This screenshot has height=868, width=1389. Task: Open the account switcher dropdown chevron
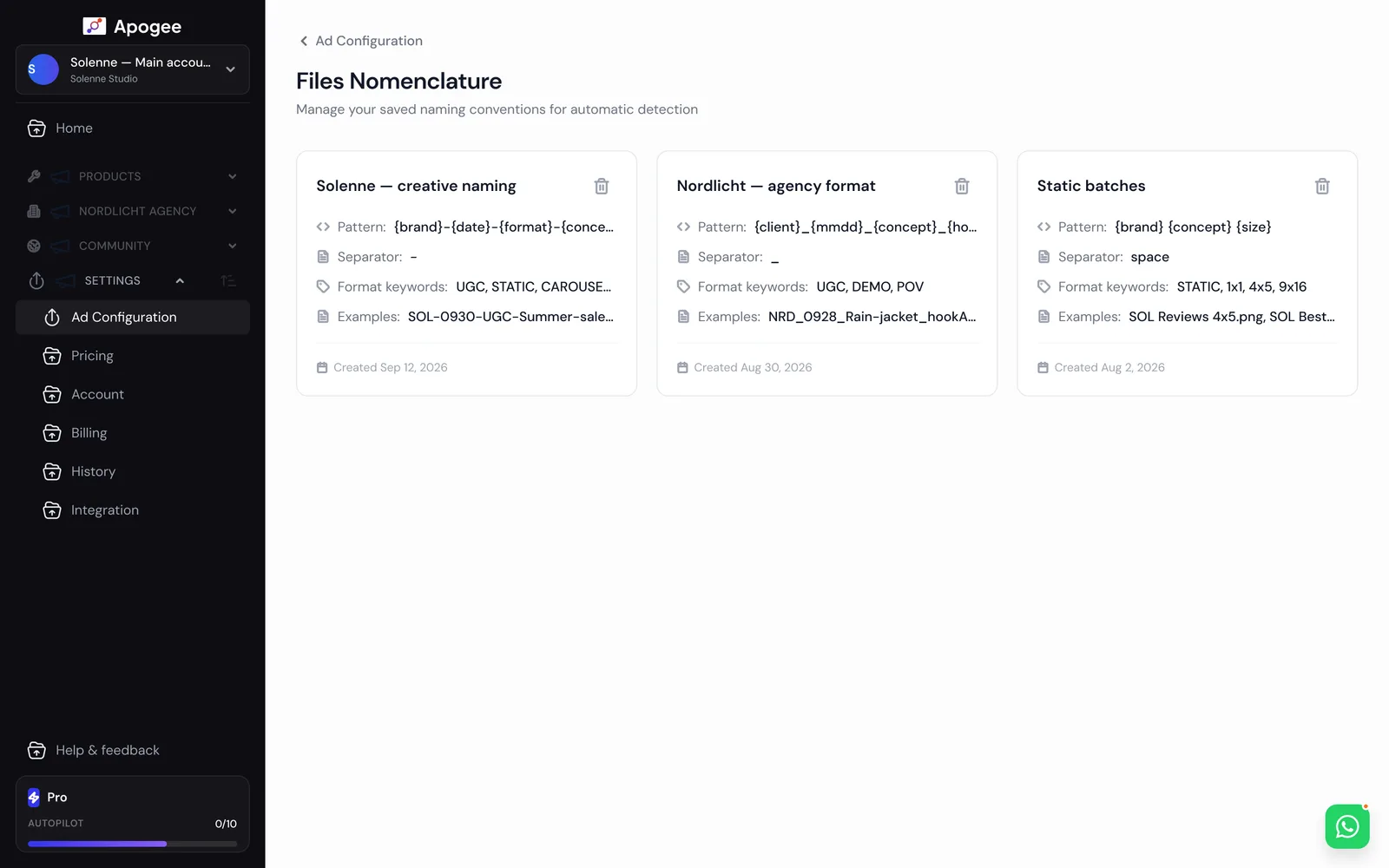pyautogui.click(x=230, y=69)
